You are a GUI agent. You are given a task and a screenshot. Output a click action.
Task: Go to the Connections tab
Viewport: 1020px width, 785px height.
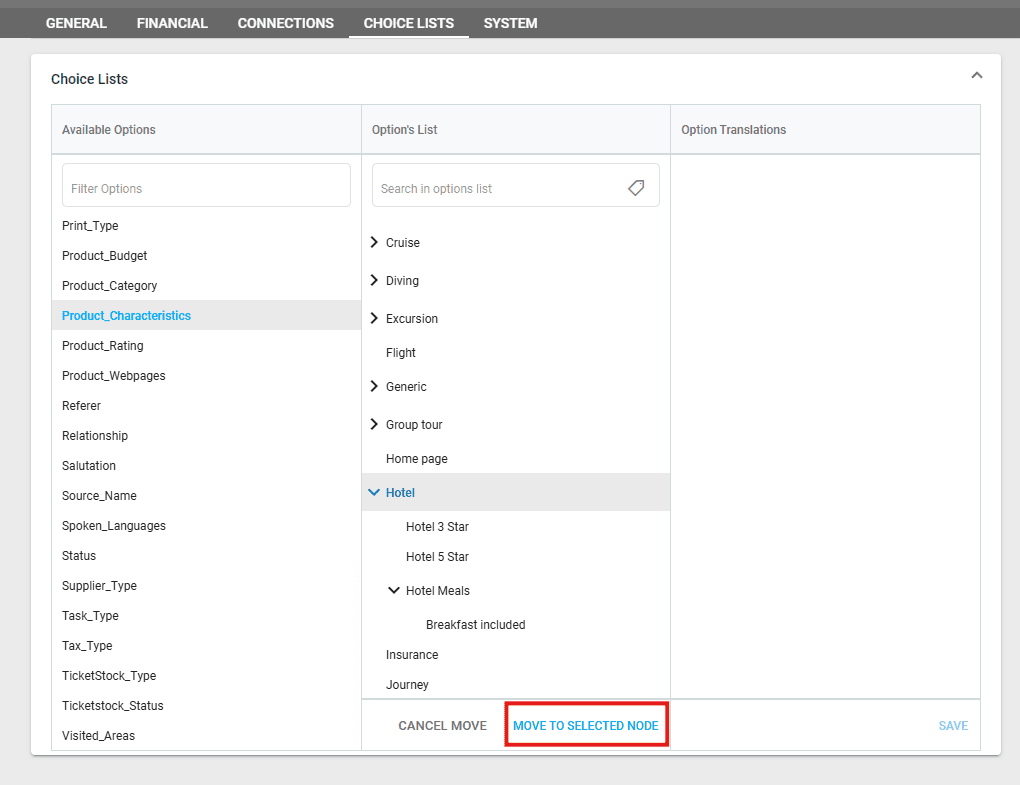pos(286,23)
